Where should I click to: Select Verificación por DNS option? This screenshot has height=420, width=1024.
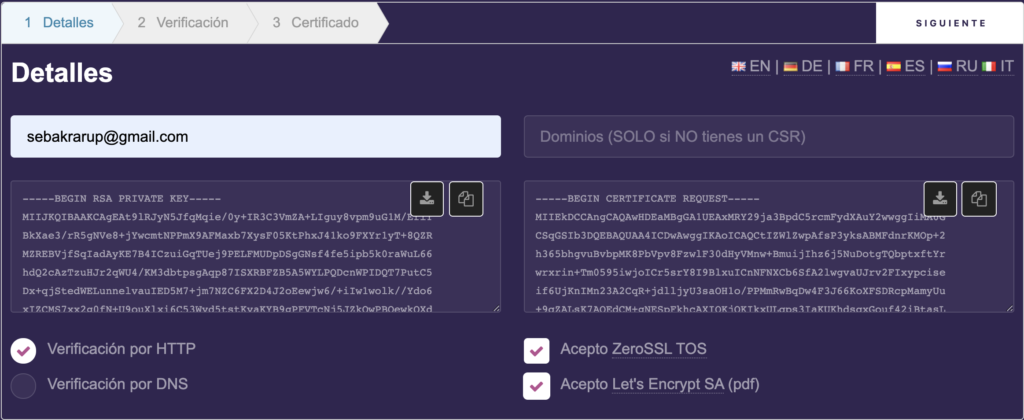24,384
